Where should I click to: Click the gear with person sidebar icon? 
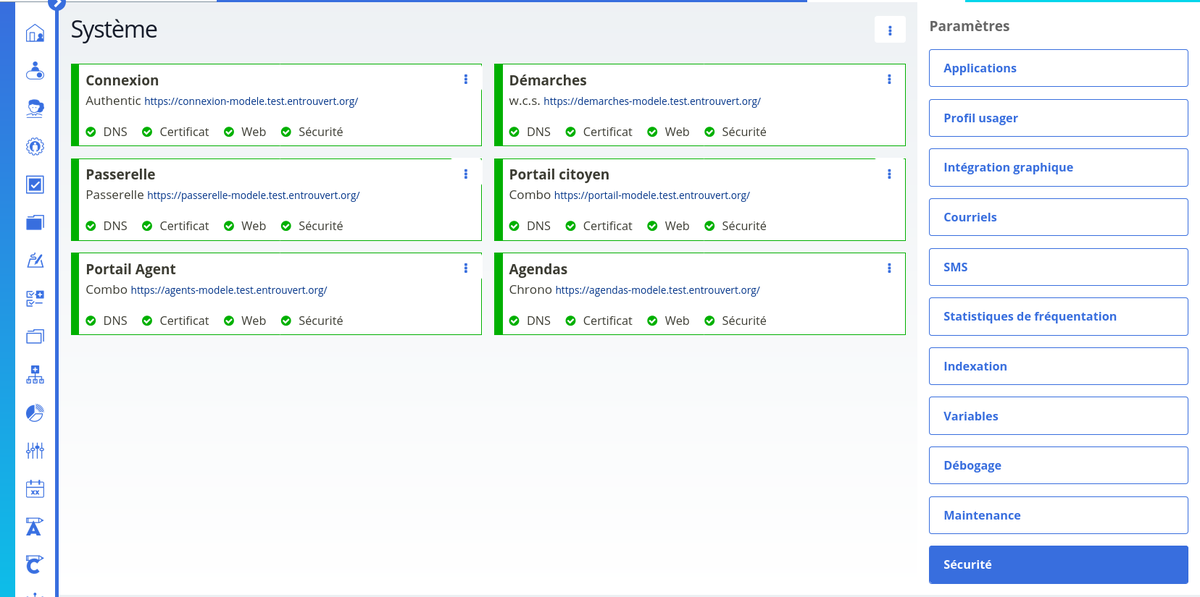(35, 147)
